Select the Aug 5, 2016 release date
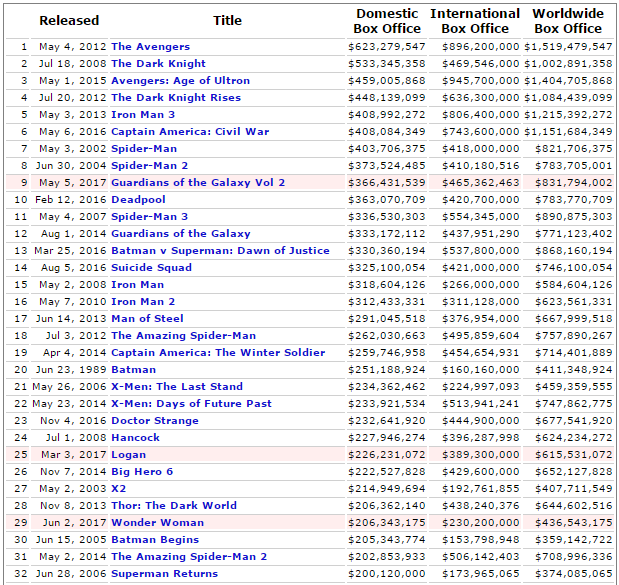This screenshot has width=619, height=585. (x=74, y=267)
